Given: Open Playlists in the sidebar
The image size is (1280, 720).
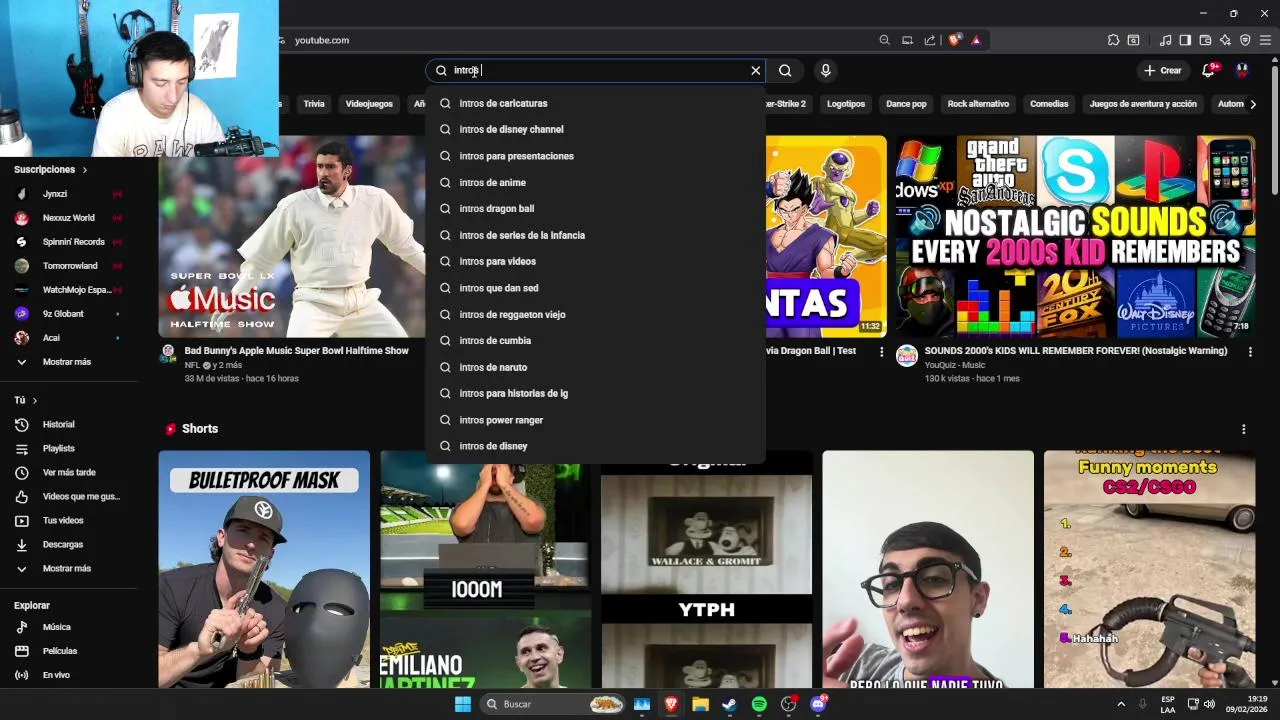Looking at the screenshot, I should (x=68, y=449).
